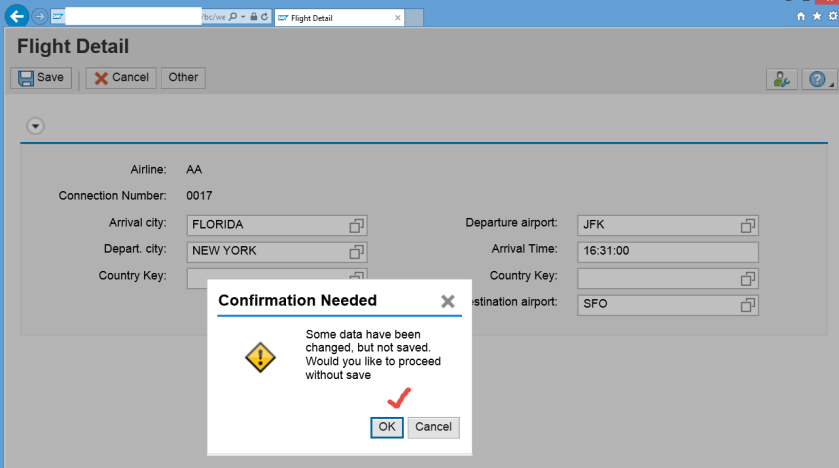
Task: Click the address bar dropdown arrow
Action: coord(243,17)
